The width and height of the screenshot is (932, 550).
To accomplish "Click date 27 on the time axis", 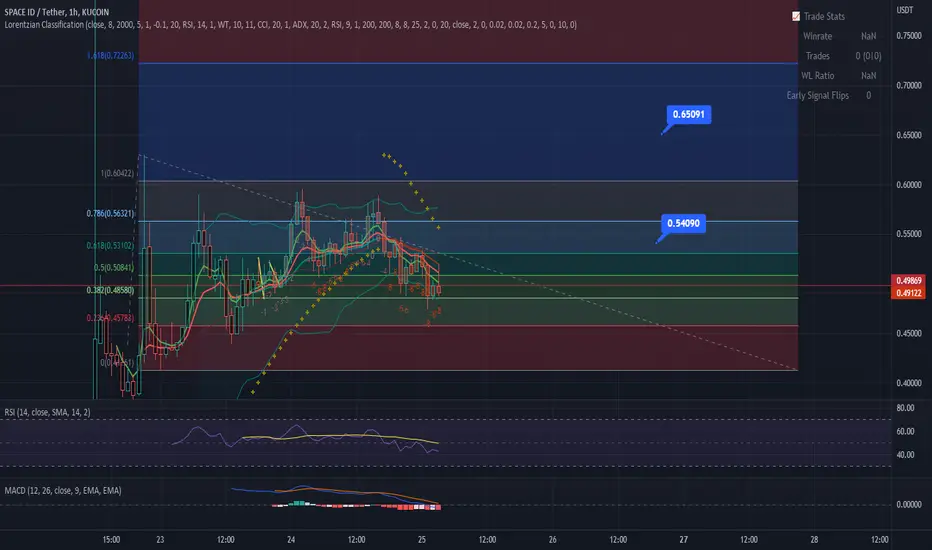I will pos(684,540).
